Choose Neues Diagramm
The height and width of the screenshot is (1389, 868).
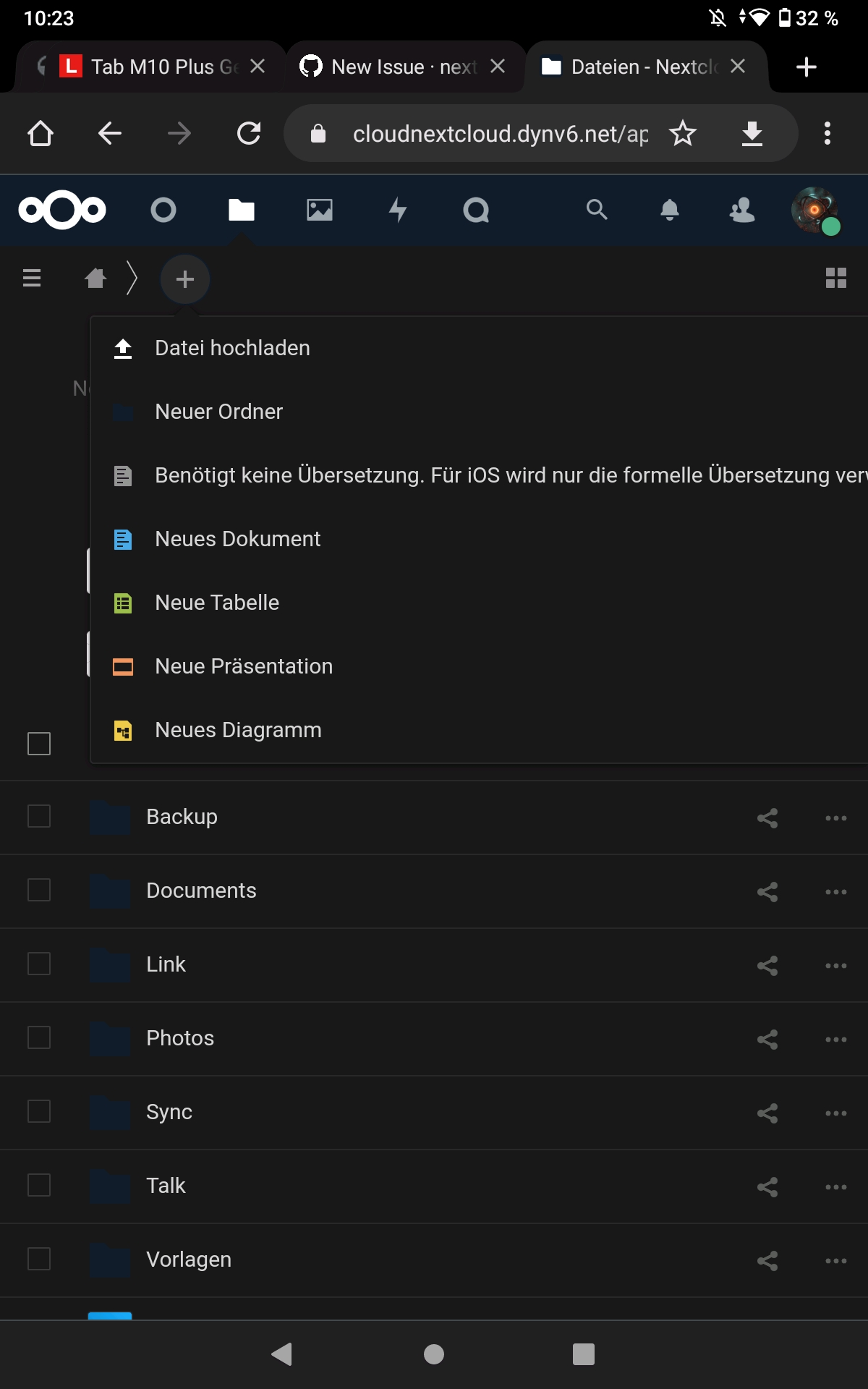(x=479, y=730)
